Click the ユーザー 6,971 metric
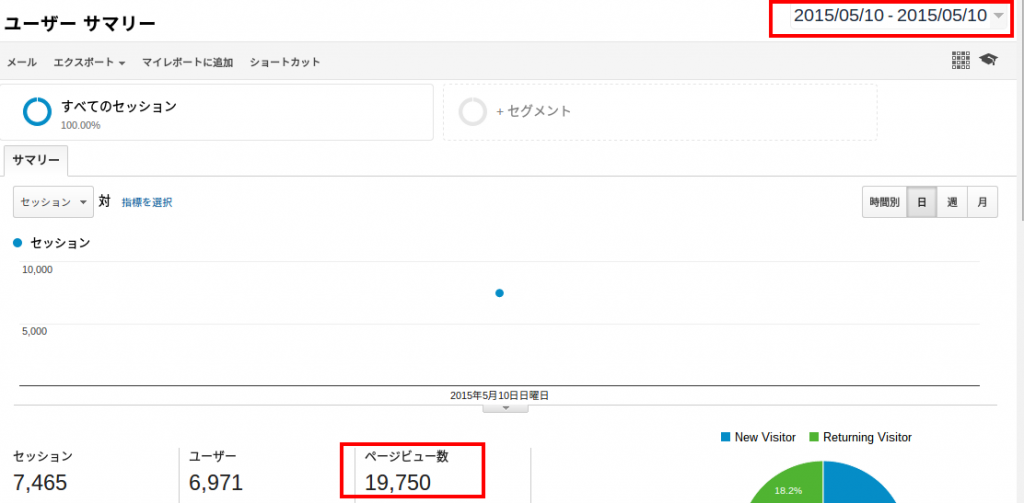The height and width of the screenshot is (503, 1024). pyautogui.click(x=216, y=472)
